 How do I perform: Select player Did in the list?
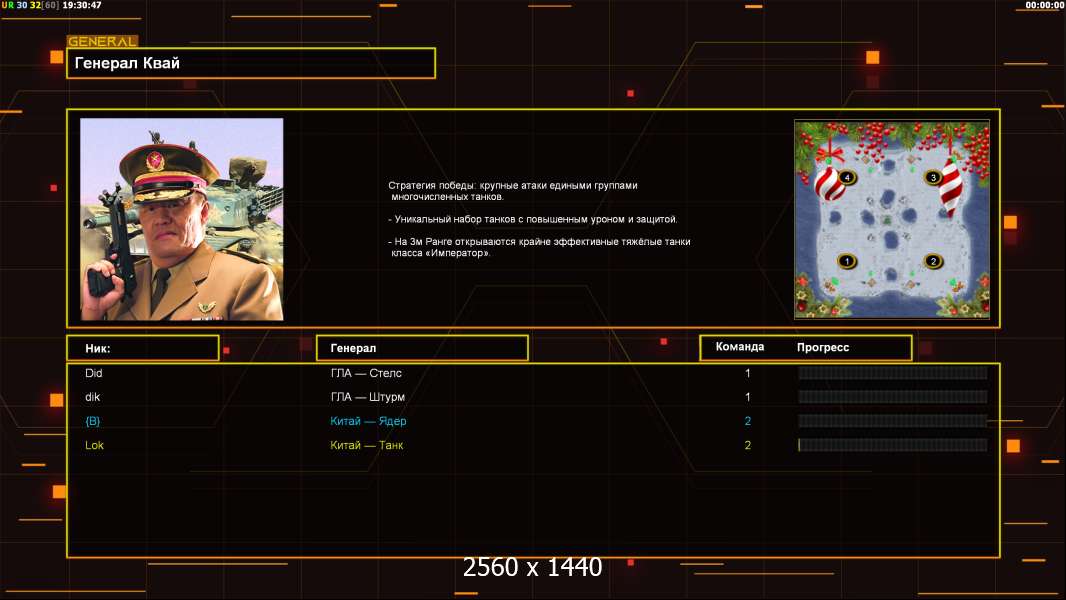coord(94,373)
